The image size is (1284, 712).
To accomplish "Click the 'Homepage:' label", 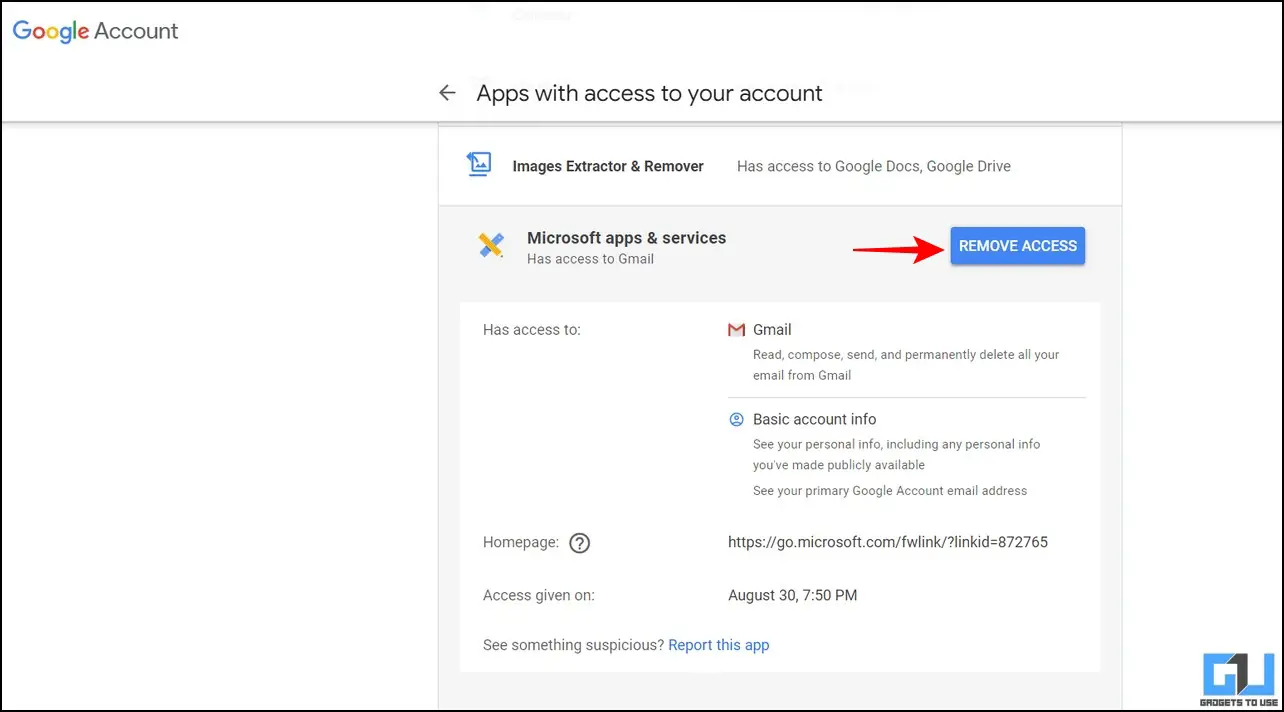I will 521,543.
